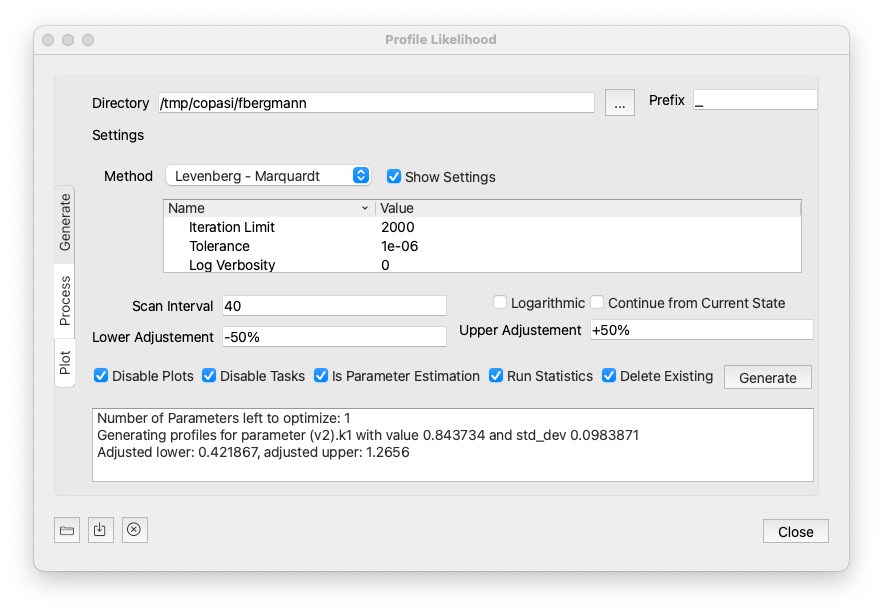
Task: Click the Name column sort chevron
Action: 365,209
